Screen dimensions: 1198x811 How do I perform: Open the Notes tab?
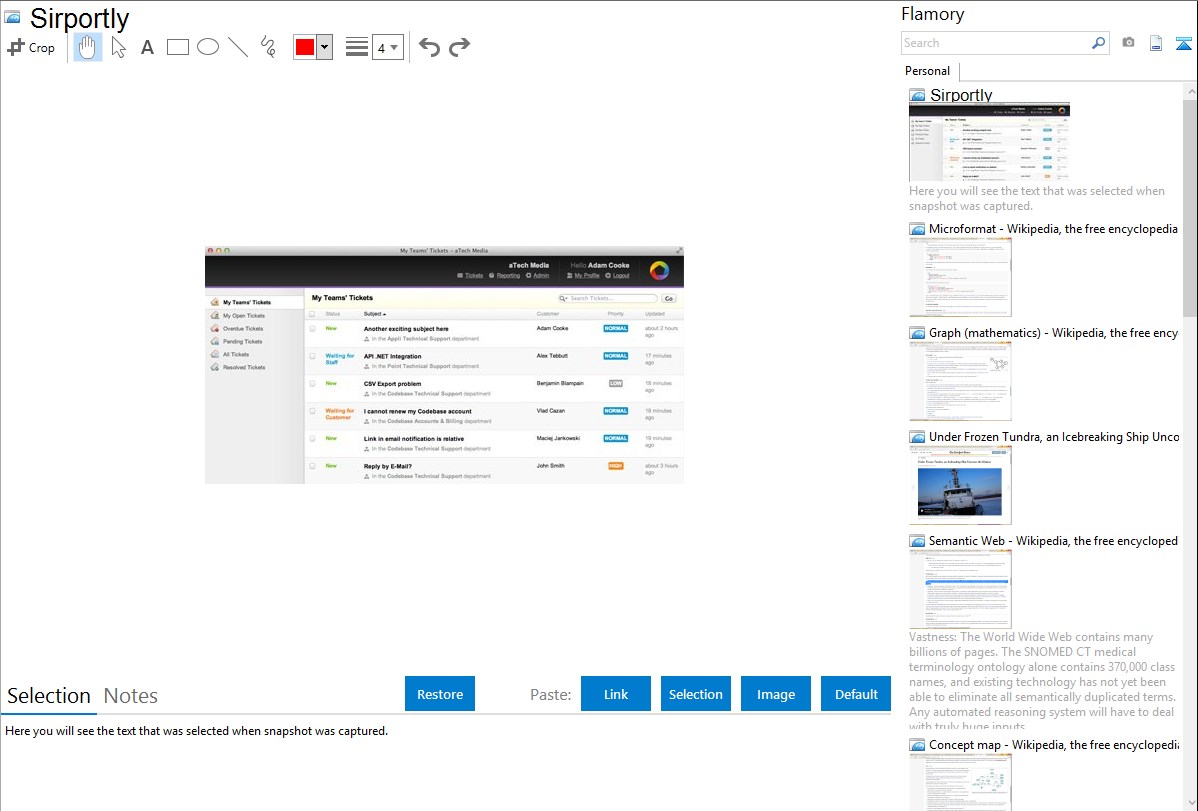coord(131,696)
